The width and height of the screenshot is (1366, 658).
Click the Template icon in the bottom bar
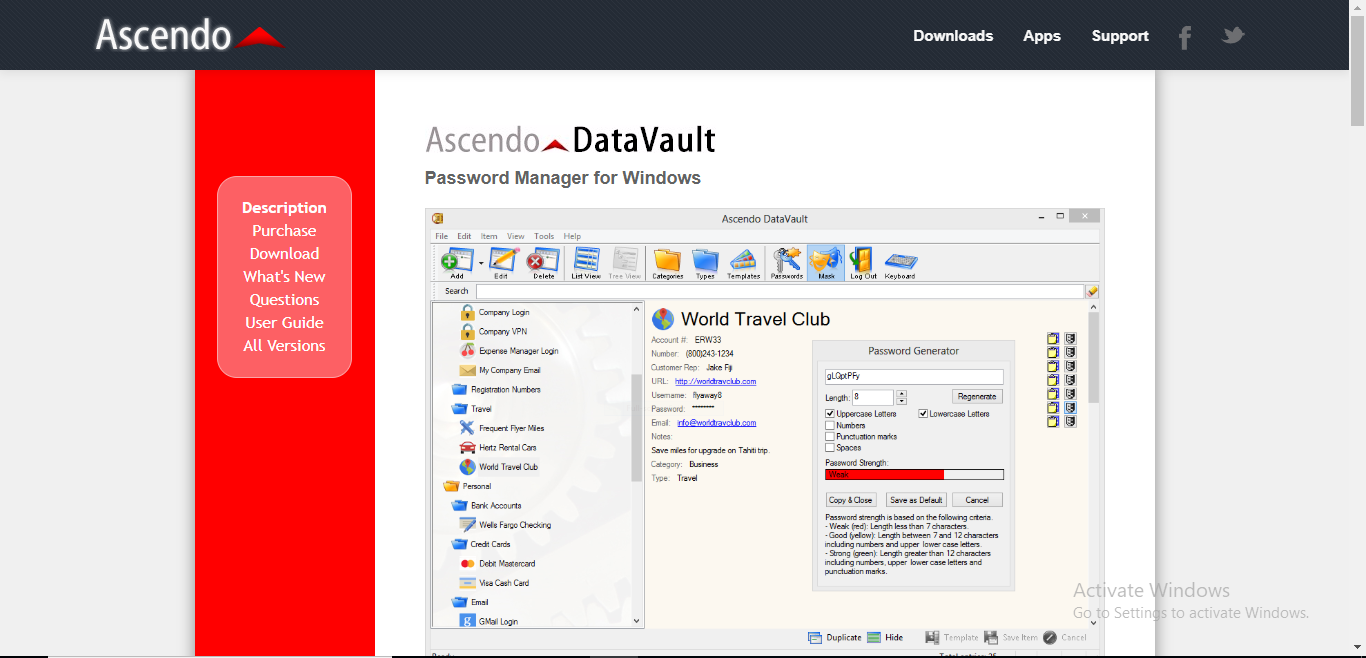(932, 638)
